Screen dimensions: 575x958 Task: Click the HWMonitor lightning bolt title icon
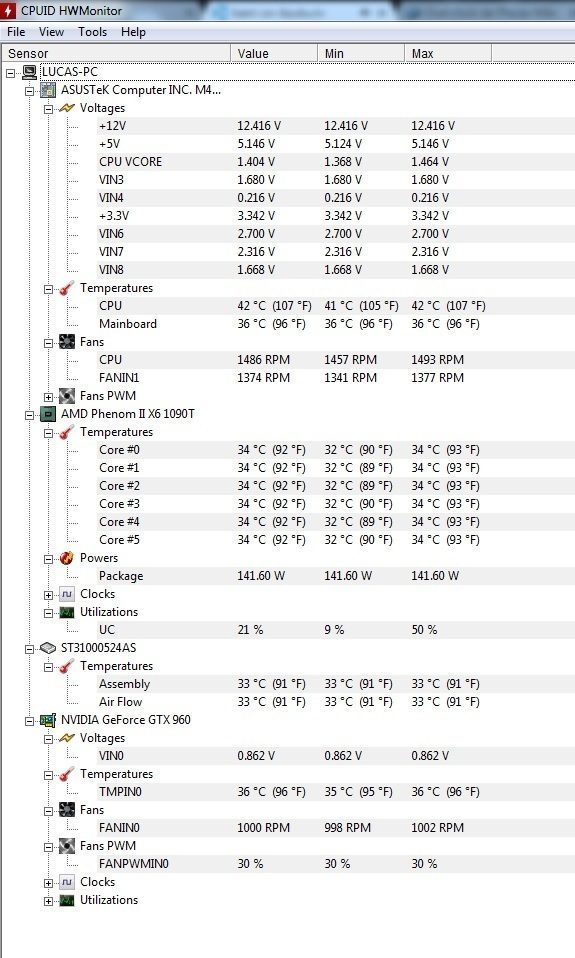click(9, 10)
